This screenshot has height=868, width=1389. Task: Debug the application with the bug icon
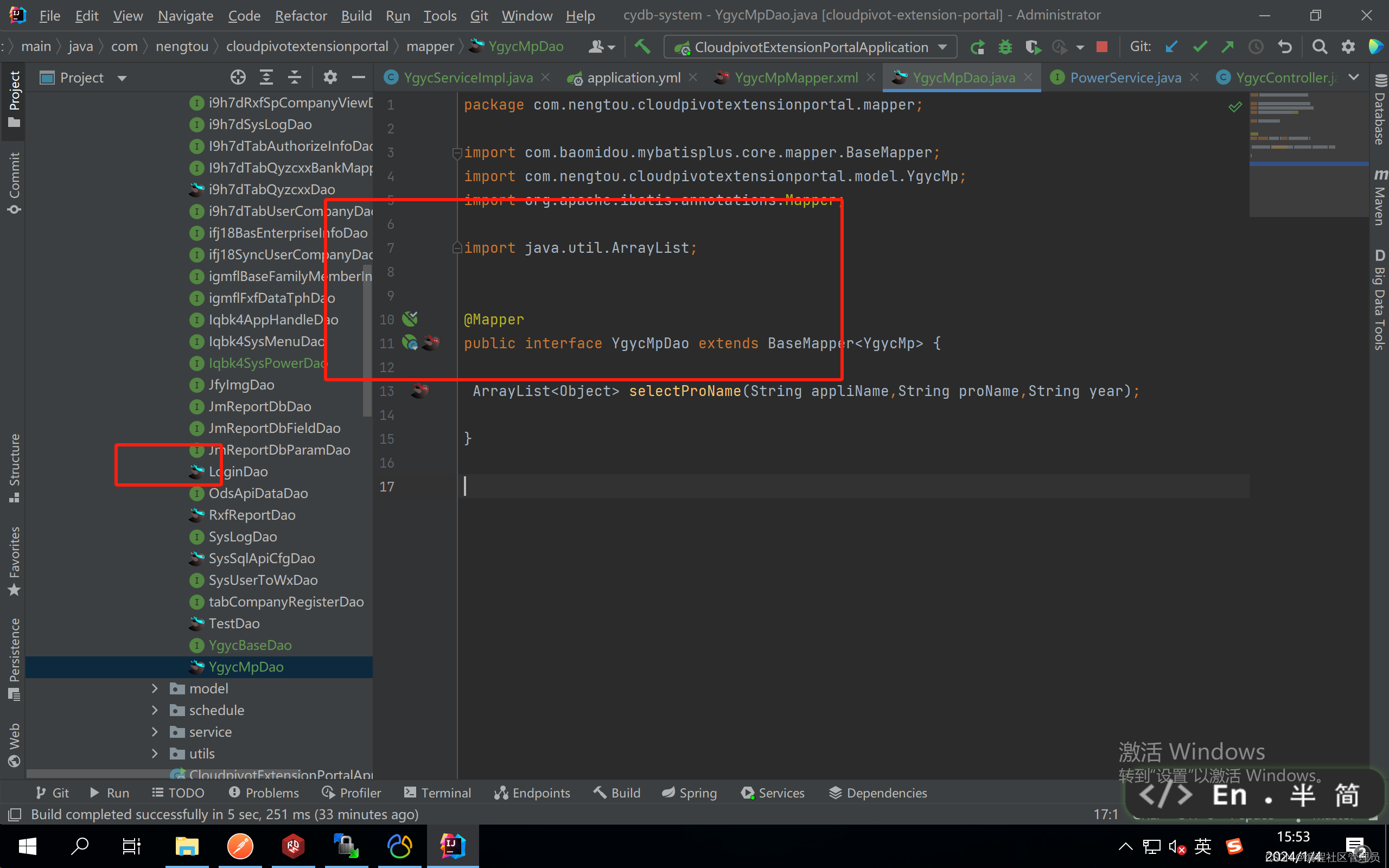point(1004,47)
